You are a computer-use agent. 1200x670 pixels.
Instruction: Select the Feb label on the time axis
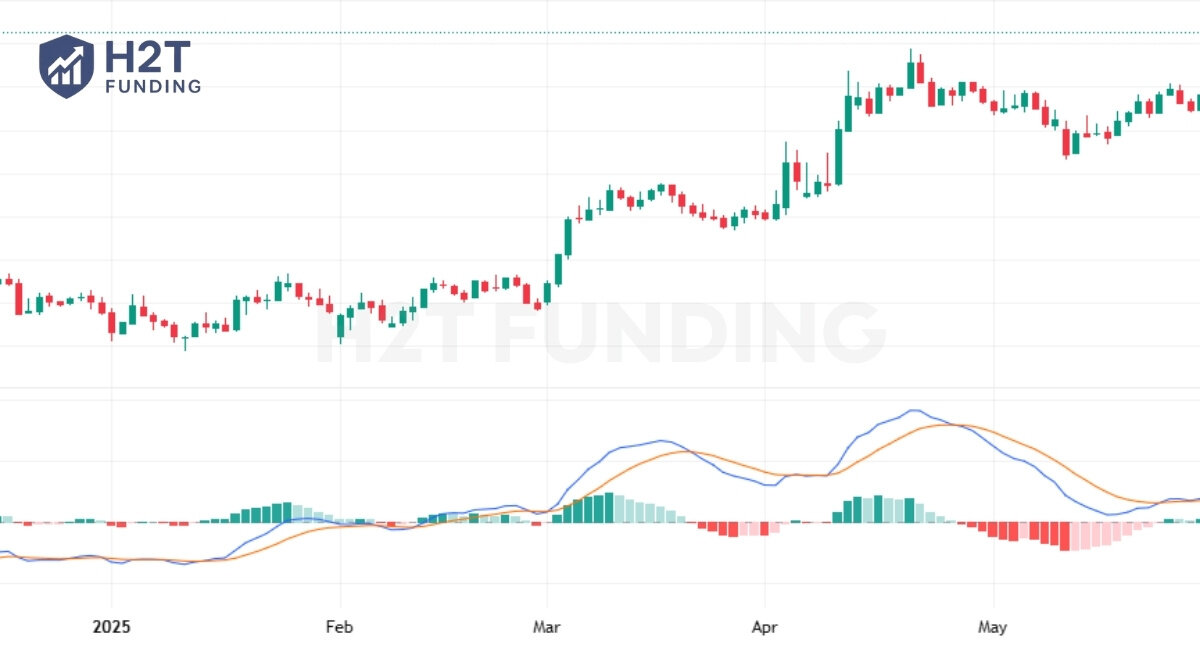coord(340,628)
